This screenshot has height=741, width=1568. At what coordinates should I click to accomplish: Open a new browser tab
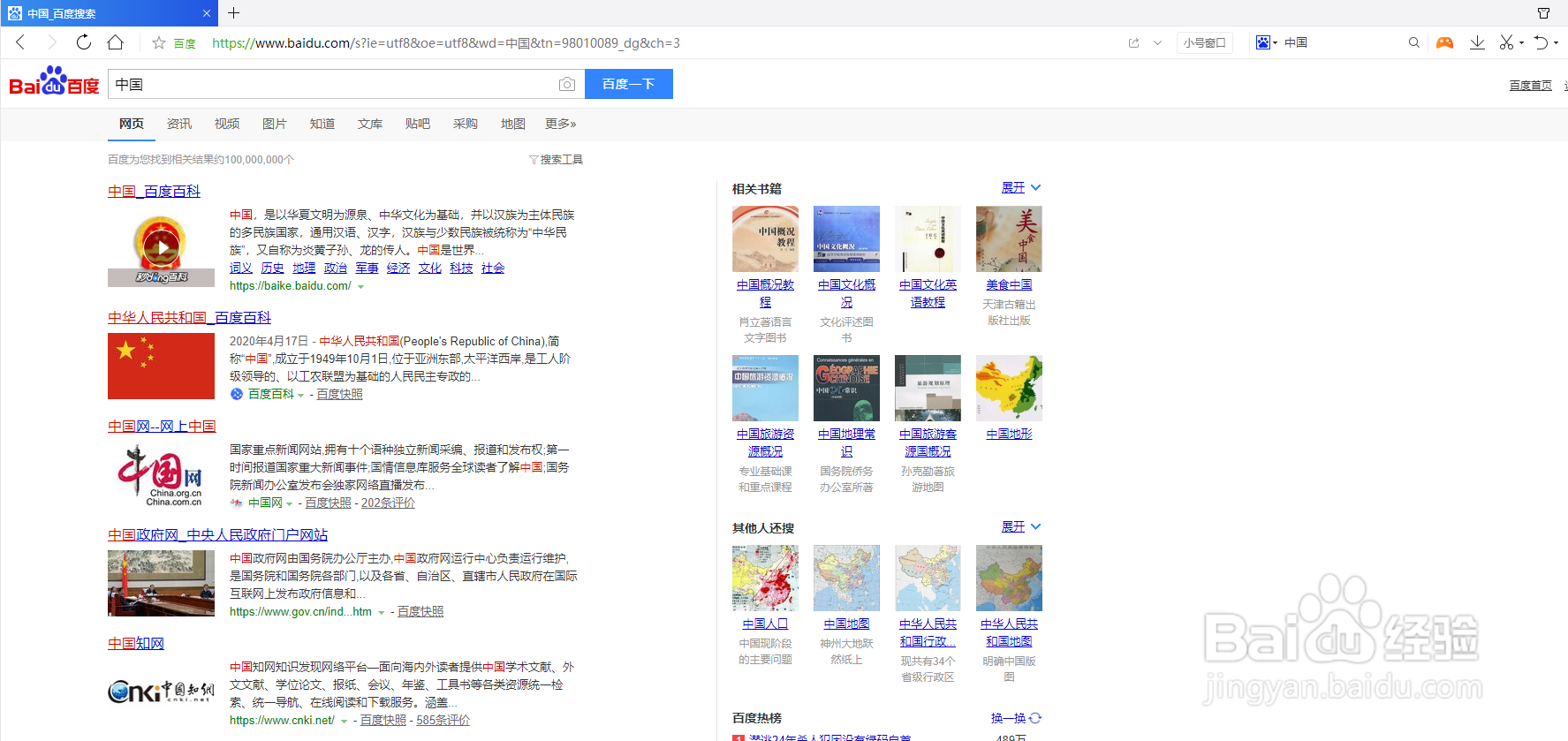pos(233,13)
